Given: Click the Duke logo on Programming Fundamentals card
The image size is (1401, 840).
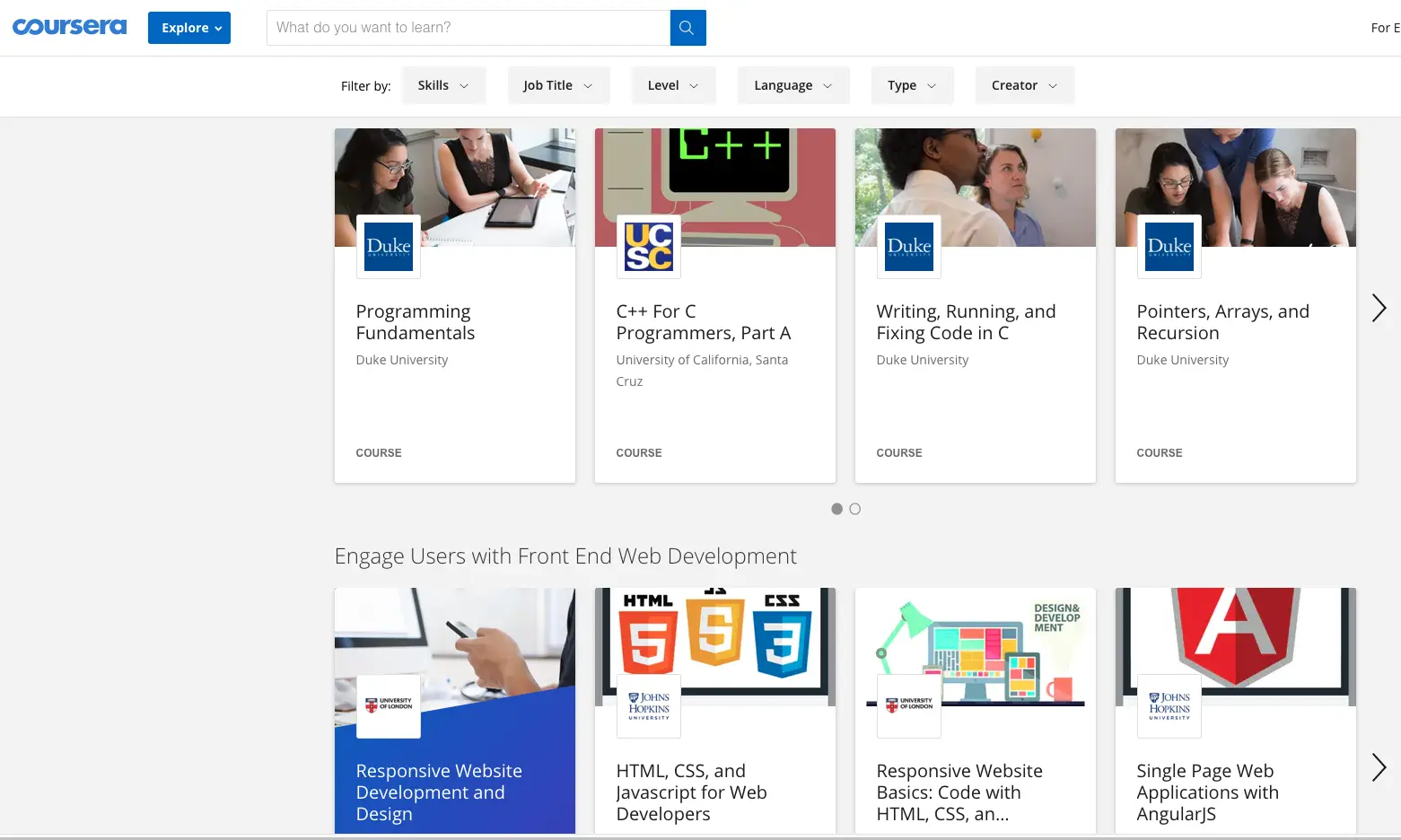Looking at the screenshot, I should pos(389,247).
